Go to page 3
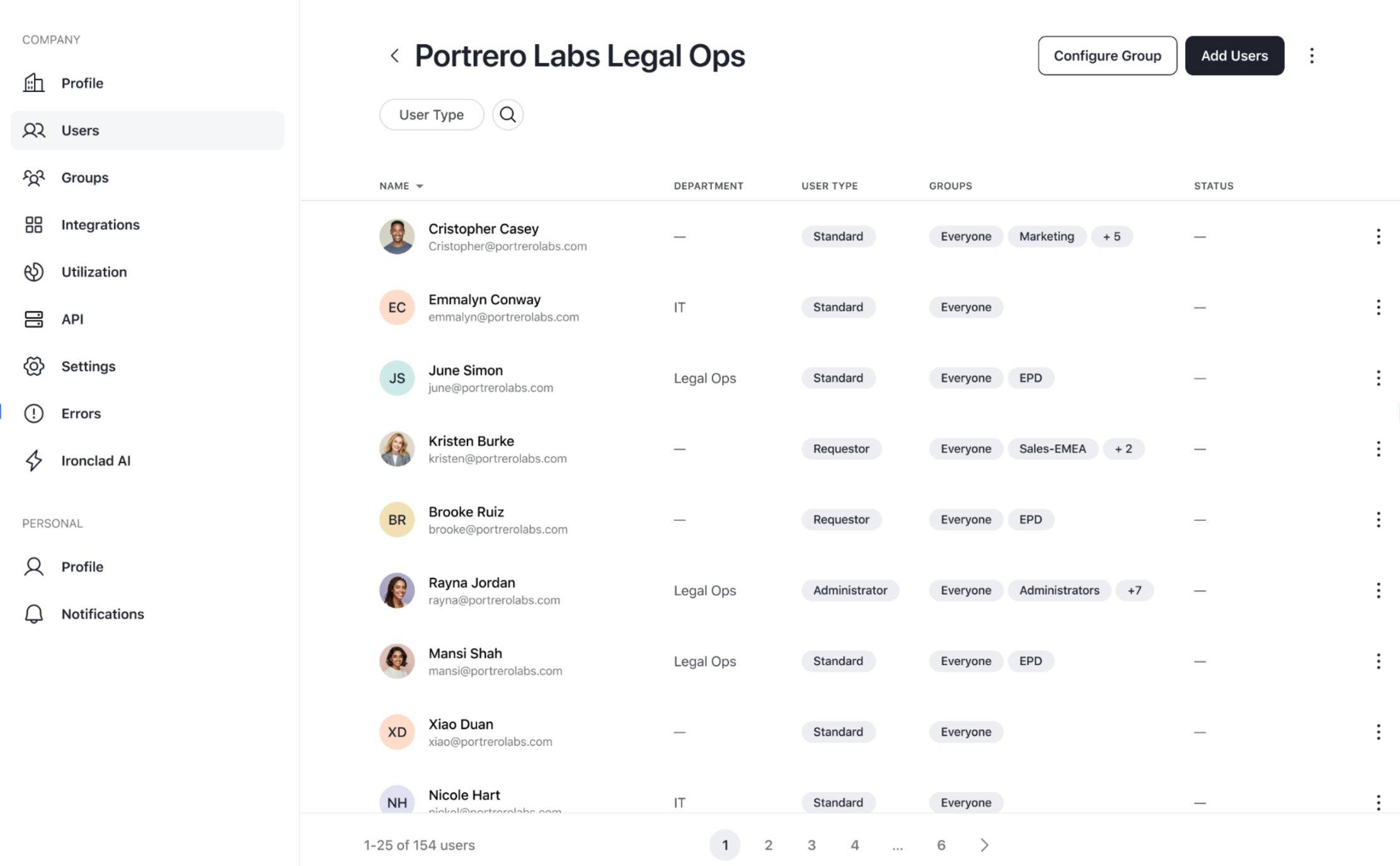This screenshot has width=1400, height=866. pyautogui.click(x=812, y=845)
